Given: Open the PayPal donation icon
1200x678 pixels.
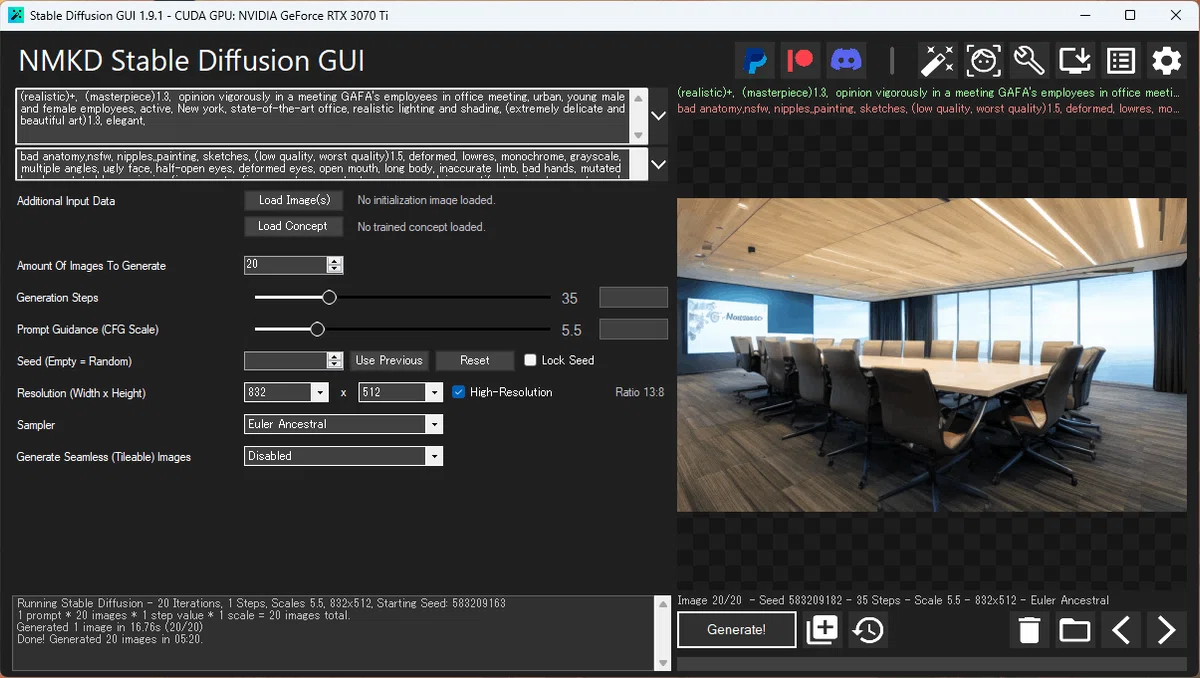Looking at the screenshot, I should [757, 61].
